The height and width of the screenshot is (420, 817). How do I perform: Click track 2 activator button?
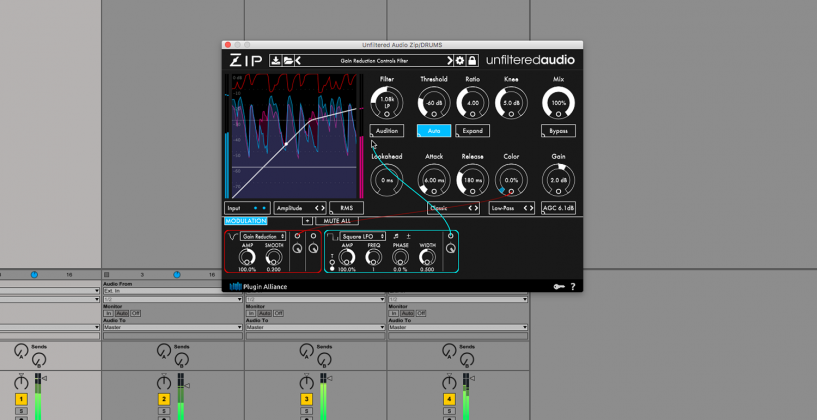point(162,398)
